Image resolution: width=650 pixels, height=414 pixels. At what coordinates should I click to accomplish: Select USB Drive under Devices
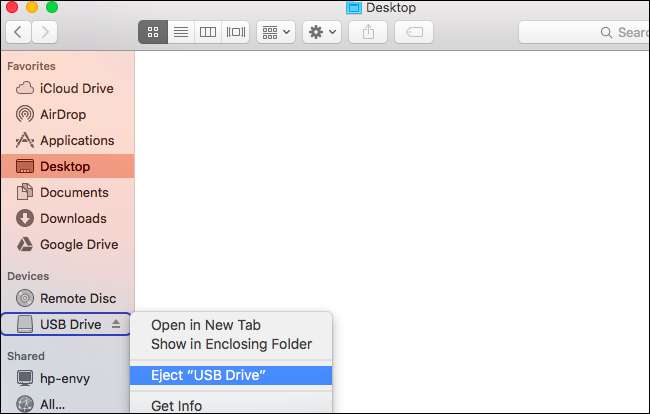point(66,324)
